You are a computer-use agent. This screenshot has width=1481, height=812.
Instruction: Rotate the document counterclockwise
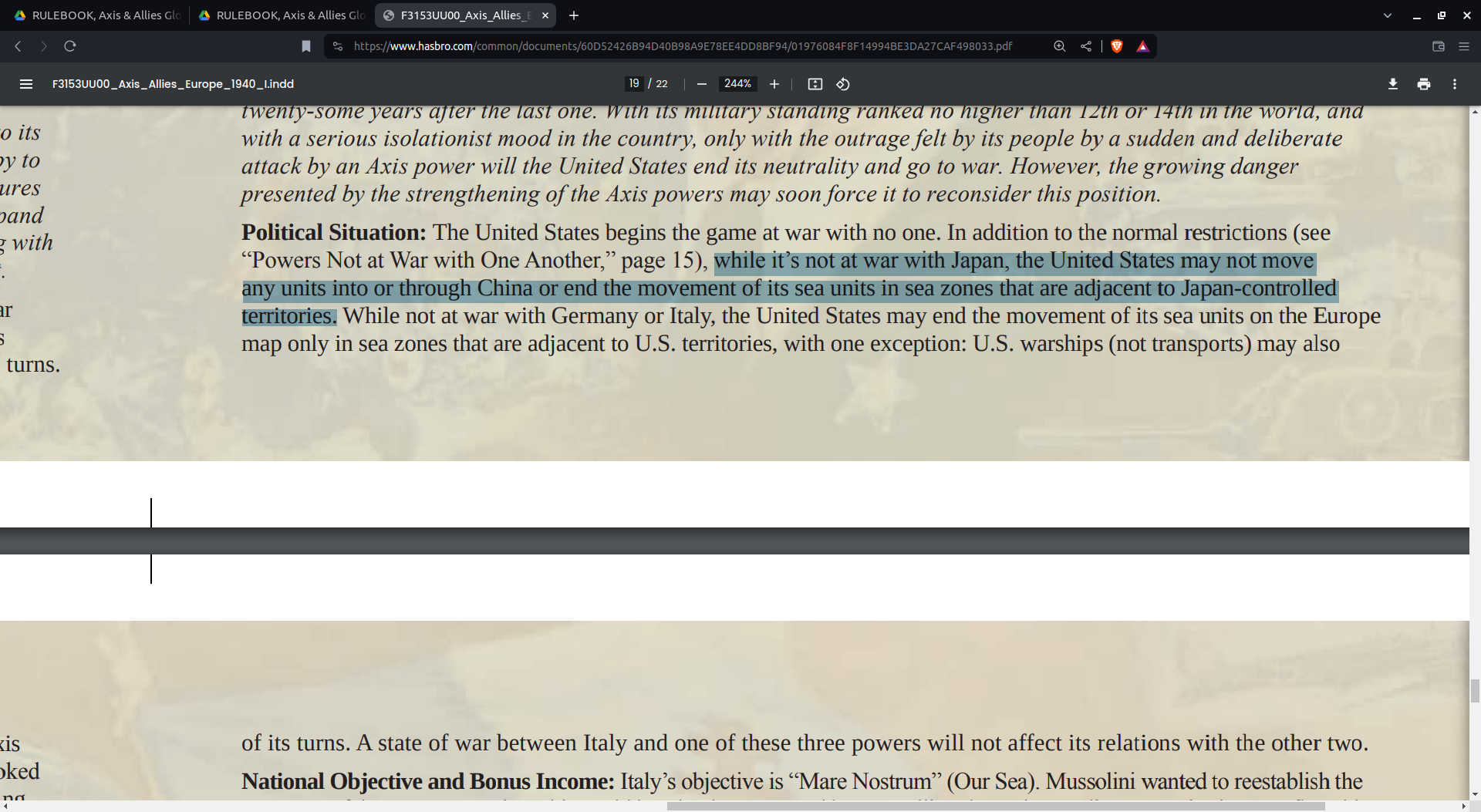[x=843, y=84]
